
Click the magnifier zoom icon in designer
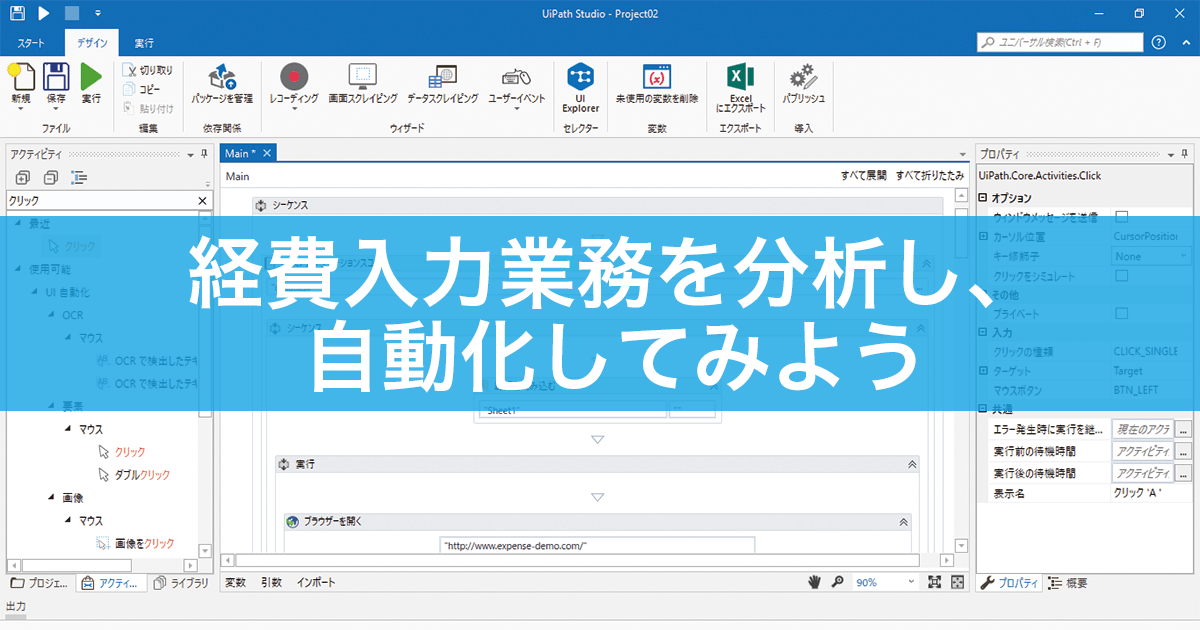click(837, 582)
